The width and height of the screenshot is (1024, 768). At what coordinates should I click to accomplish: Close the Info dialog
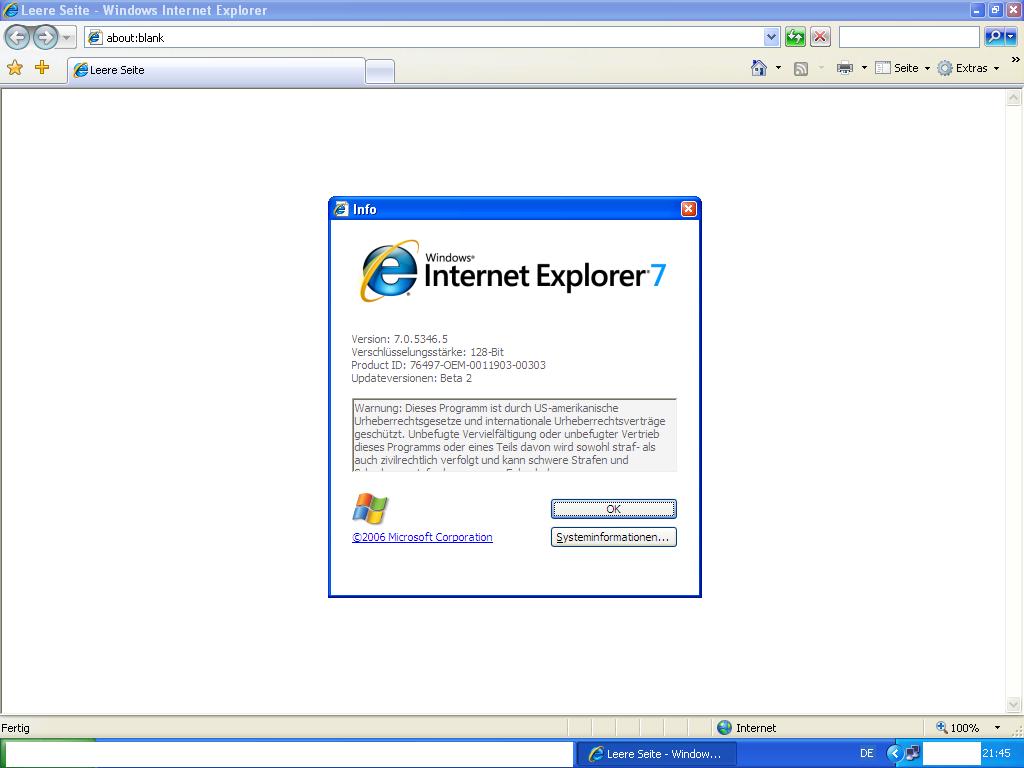point(688,209)
